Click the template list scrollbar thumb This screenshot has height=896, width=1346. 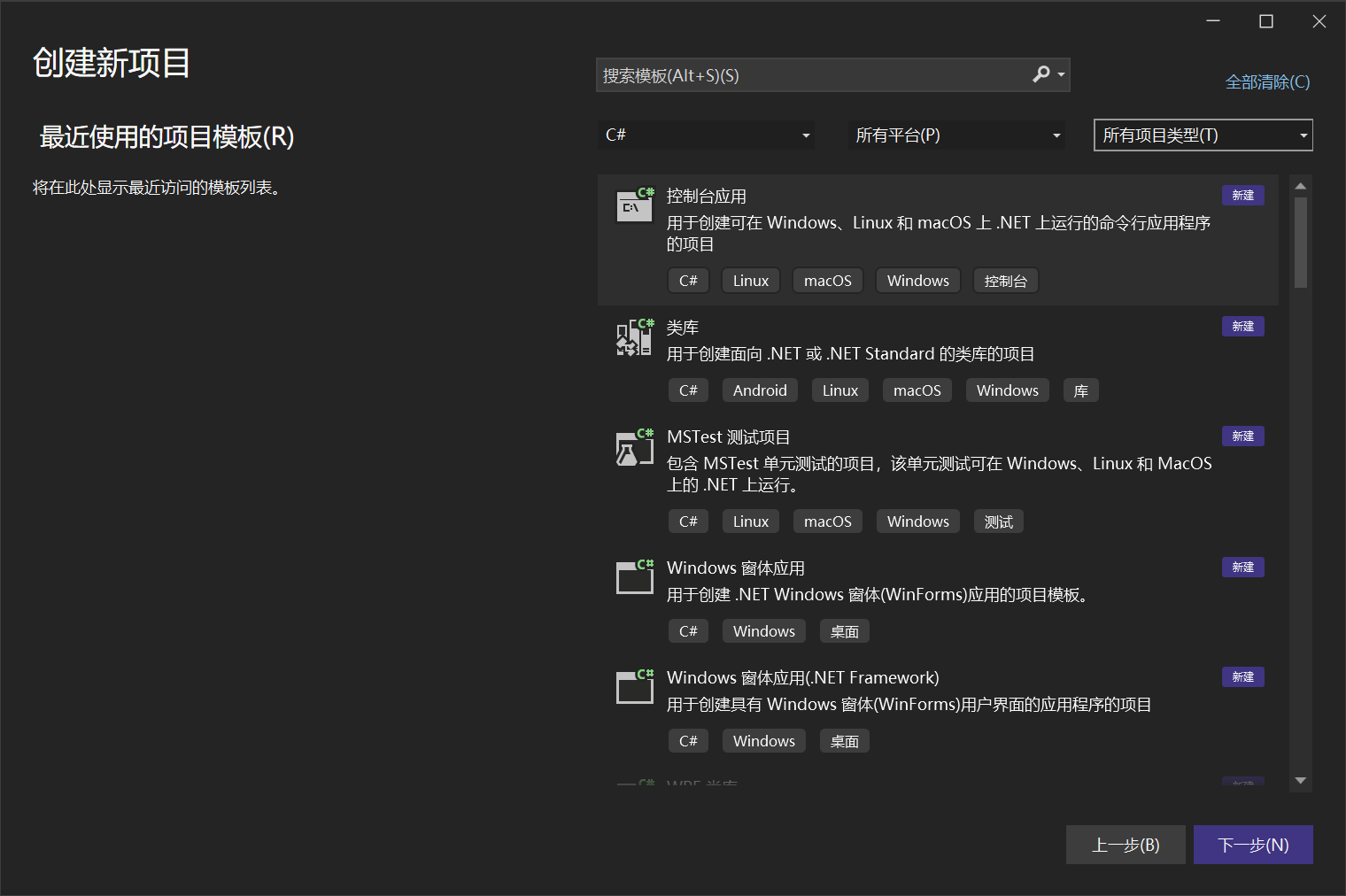1300,242
